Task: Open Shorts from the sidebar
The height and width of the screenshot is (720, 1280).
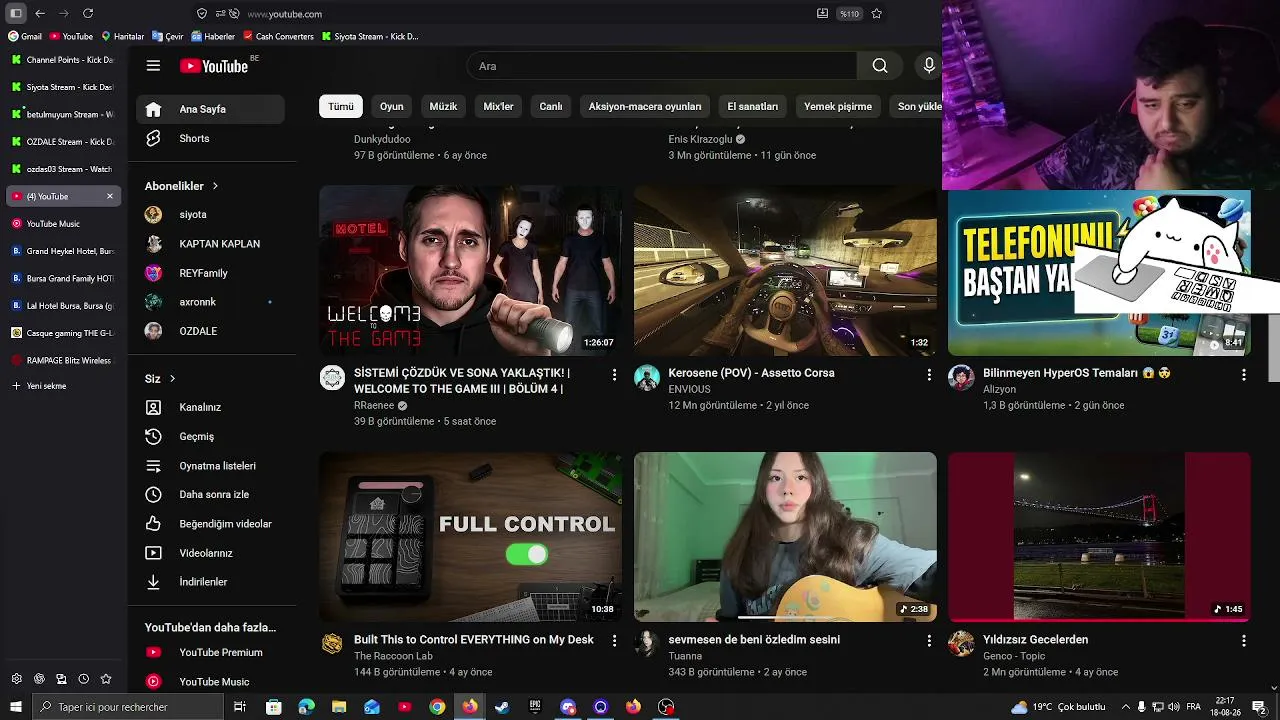Action: click(210, 138)
